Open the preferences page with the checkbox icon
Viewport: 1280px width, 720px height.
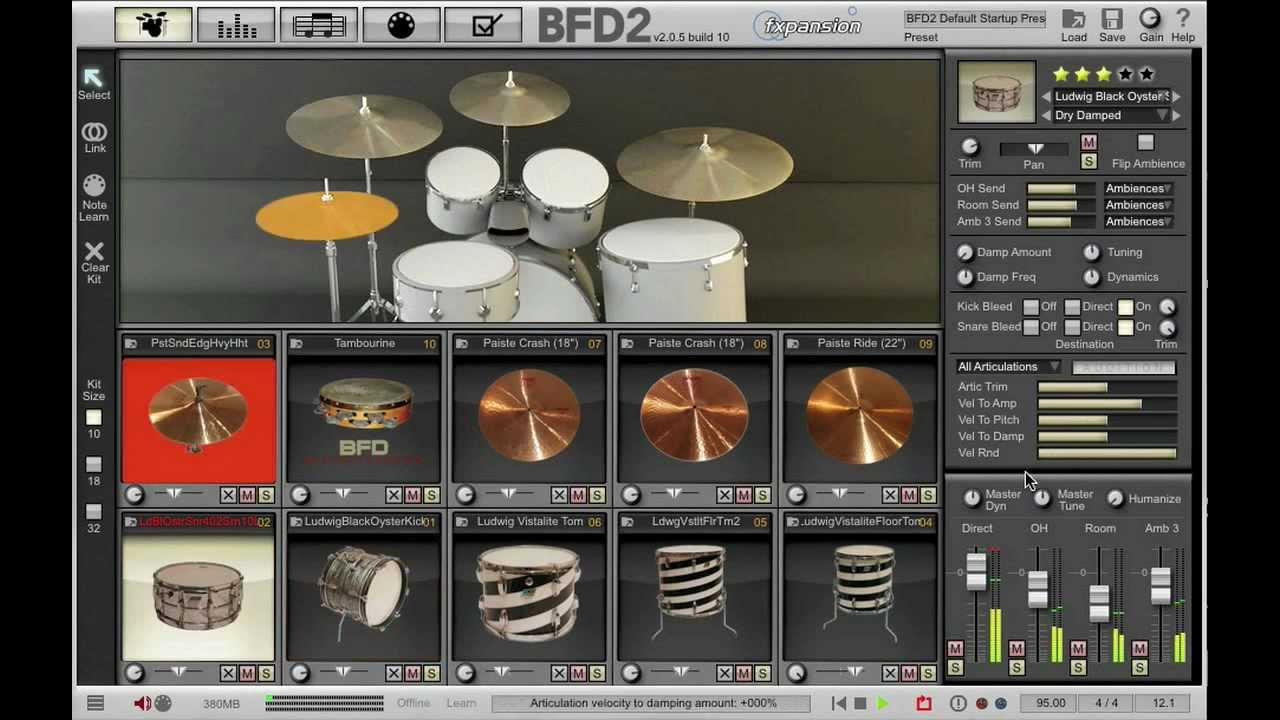pos(483,24)
